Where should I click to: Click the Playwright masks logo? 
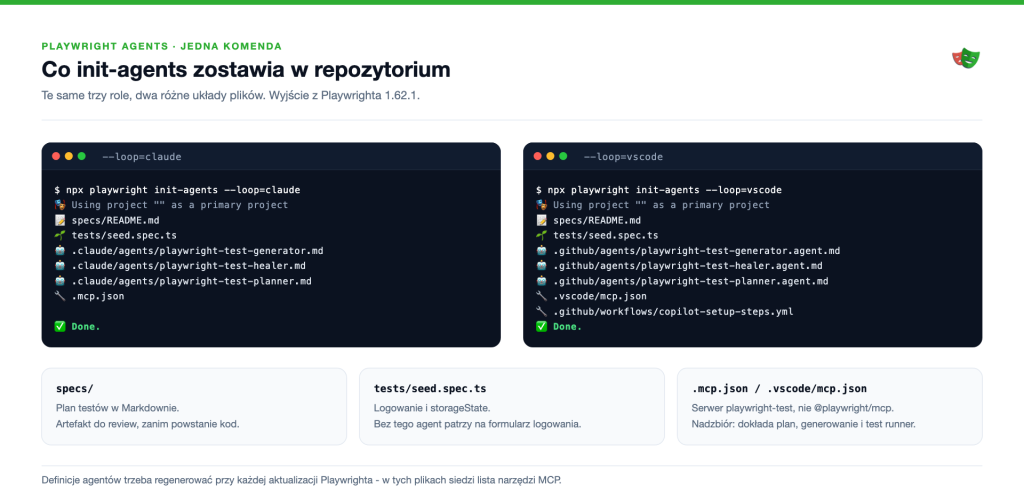pyautogui.click(x=966, y=59)
